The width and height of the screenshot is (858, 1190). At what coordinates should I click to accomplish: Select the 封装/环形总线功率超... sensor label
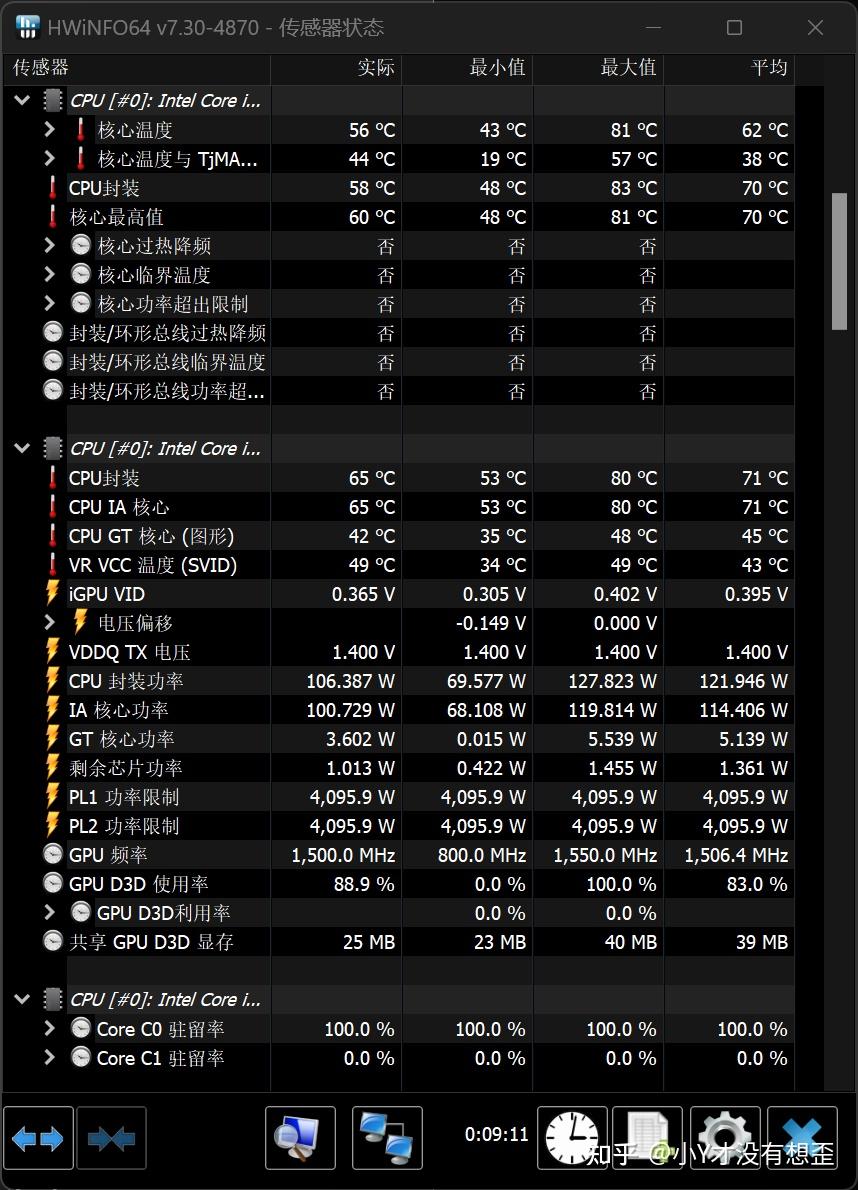point(167,392)
